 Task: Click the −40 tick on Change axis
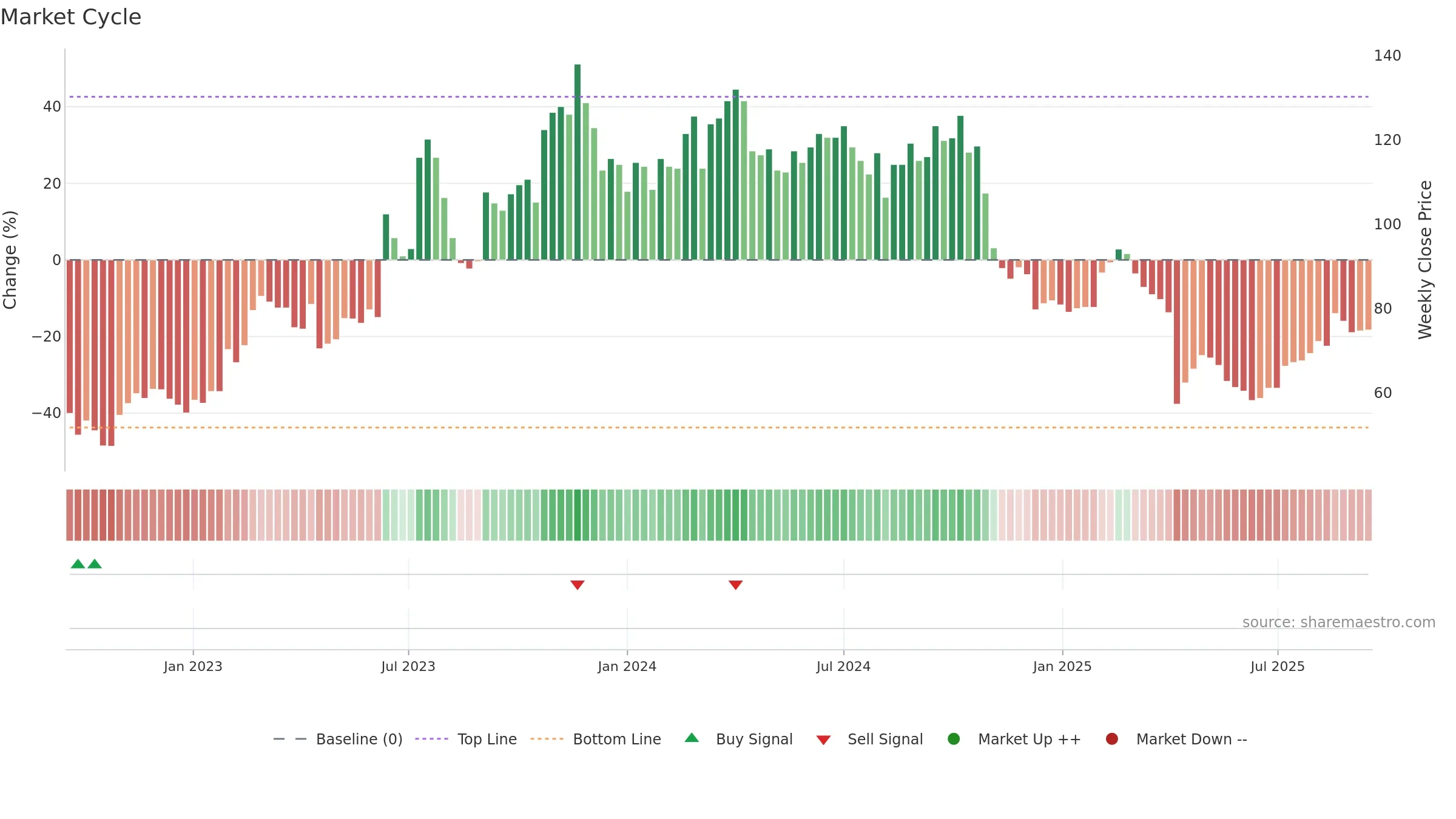pos(47,413)
